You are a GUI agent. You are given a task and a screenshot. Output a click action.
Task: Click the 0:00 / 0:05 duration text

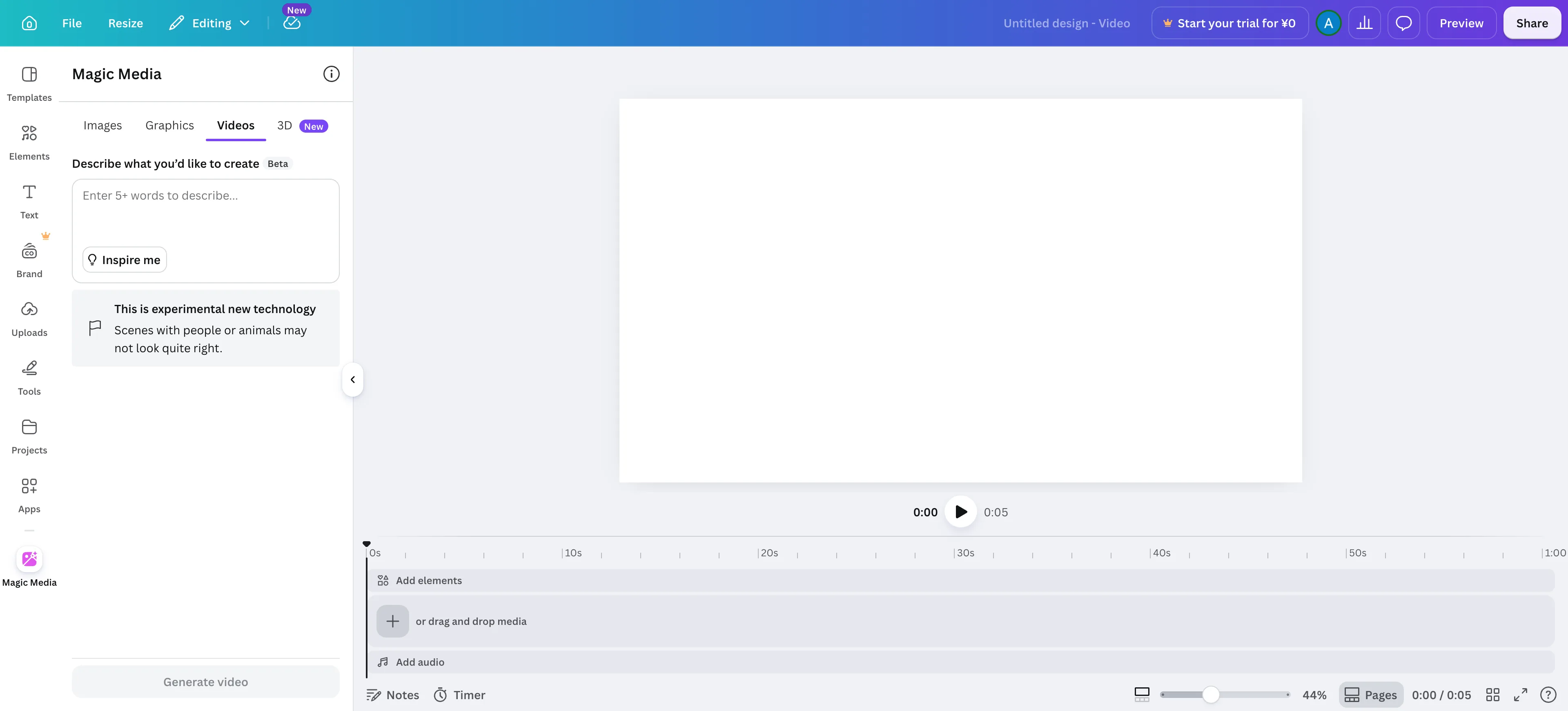coord(1441,695)
